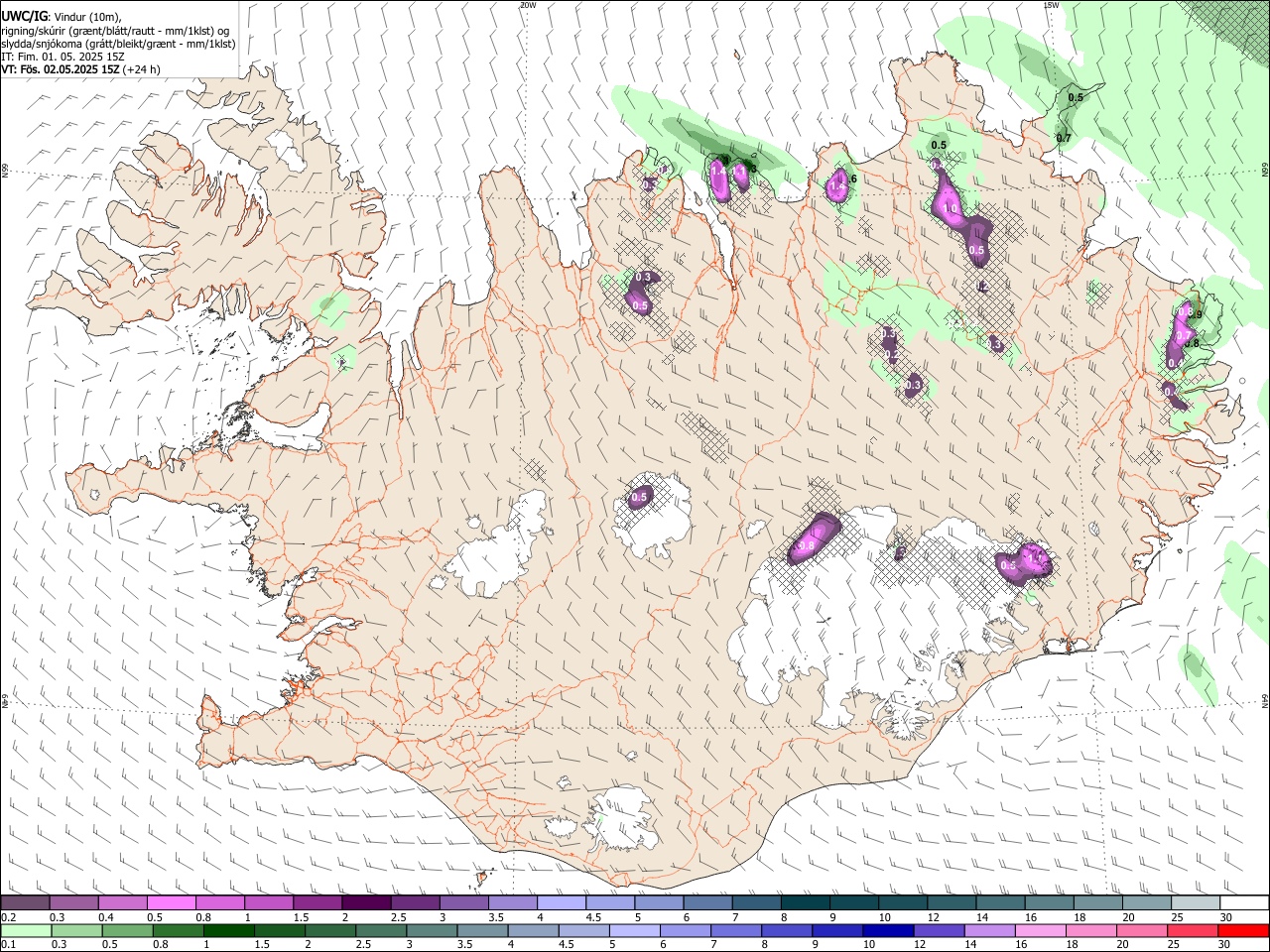Click the 'IT: Fim. 01. 05. 2025 15Z' line
Viewport: 1270px width, 952px height.
(62, 57)
